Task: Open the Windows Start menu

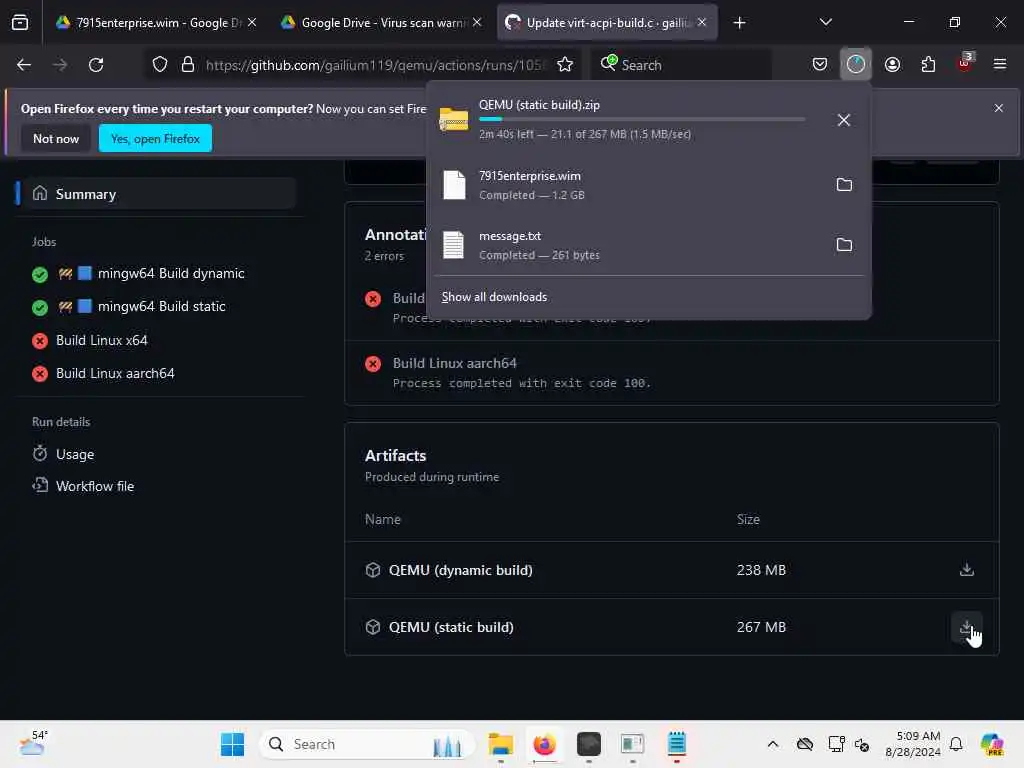Action: click(x=232, y=744)
